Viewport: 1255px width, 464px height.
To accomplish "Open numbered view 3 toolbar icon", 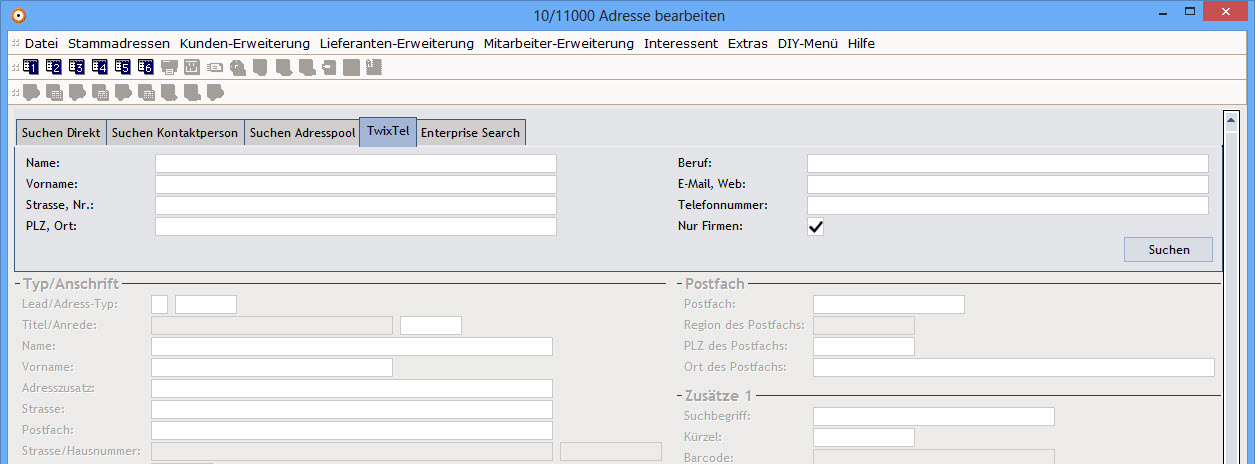I will 77,68.
